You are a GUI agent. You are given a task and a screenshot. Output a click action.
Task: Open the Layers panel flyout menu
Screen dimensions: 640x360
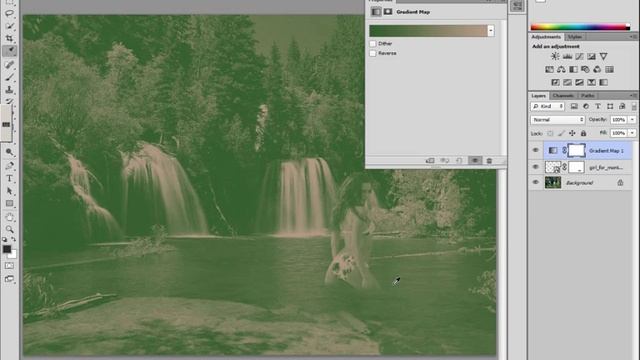click(633, 96)
